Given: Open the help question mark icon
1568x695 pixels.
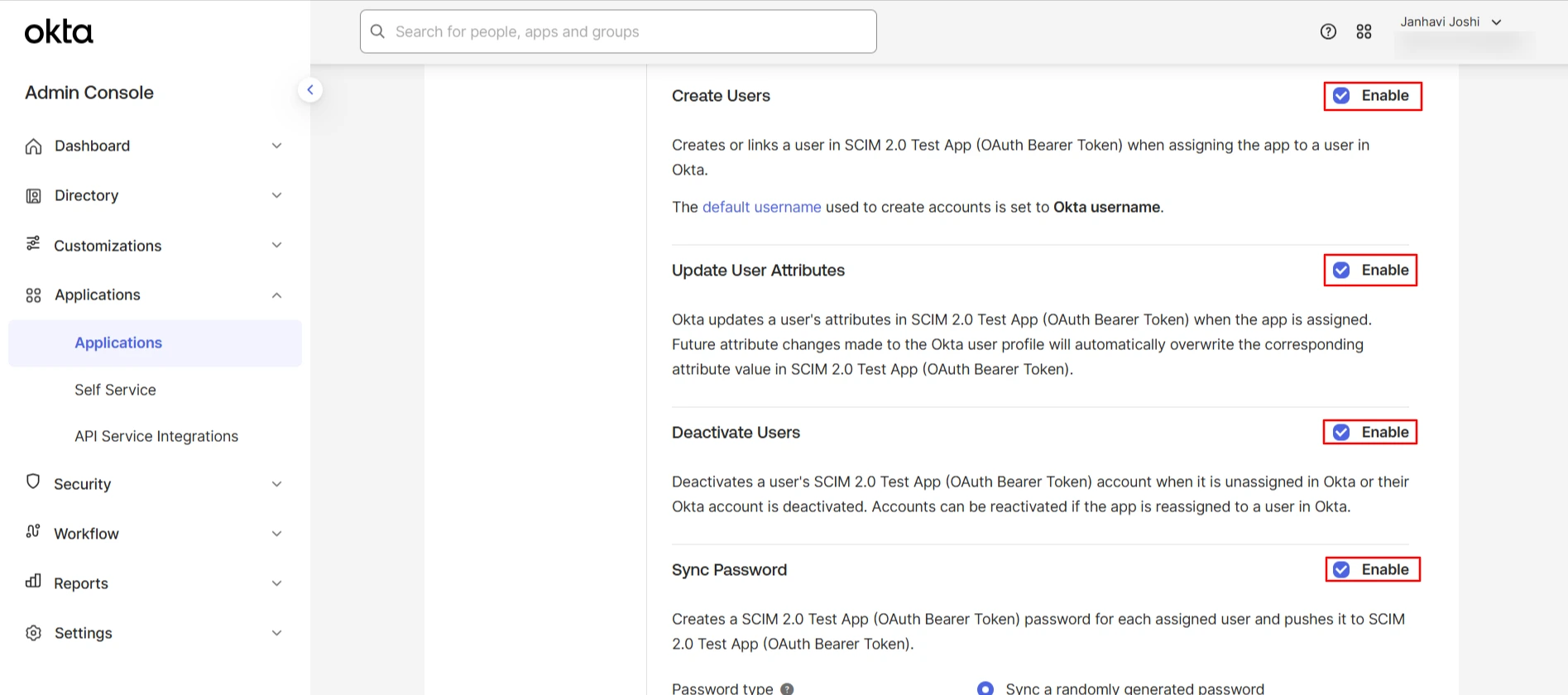Looking at the screenshot, I should [1328, 31].
